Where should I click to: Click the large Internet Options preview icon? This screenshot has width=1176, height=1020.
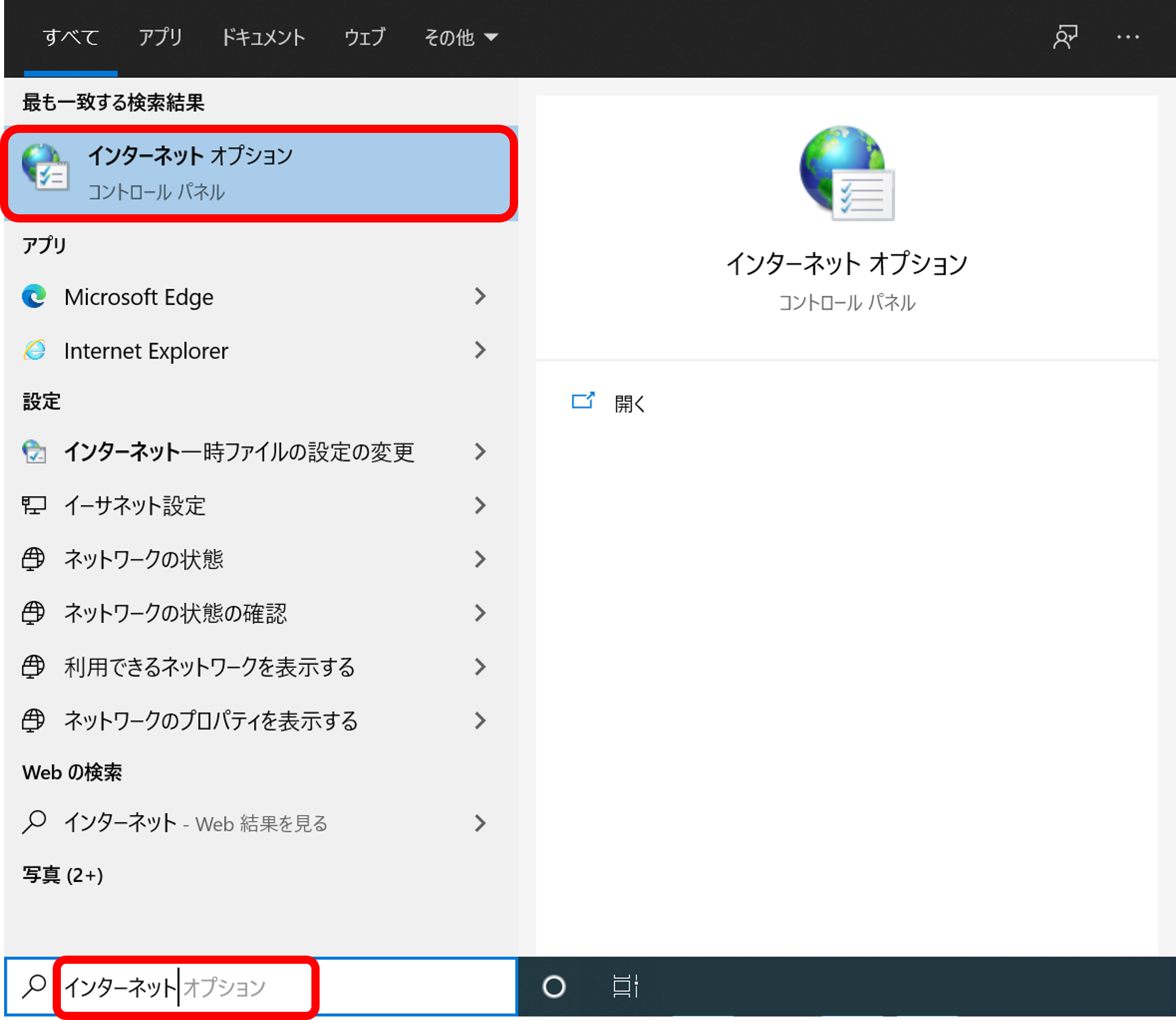(847, 173)
